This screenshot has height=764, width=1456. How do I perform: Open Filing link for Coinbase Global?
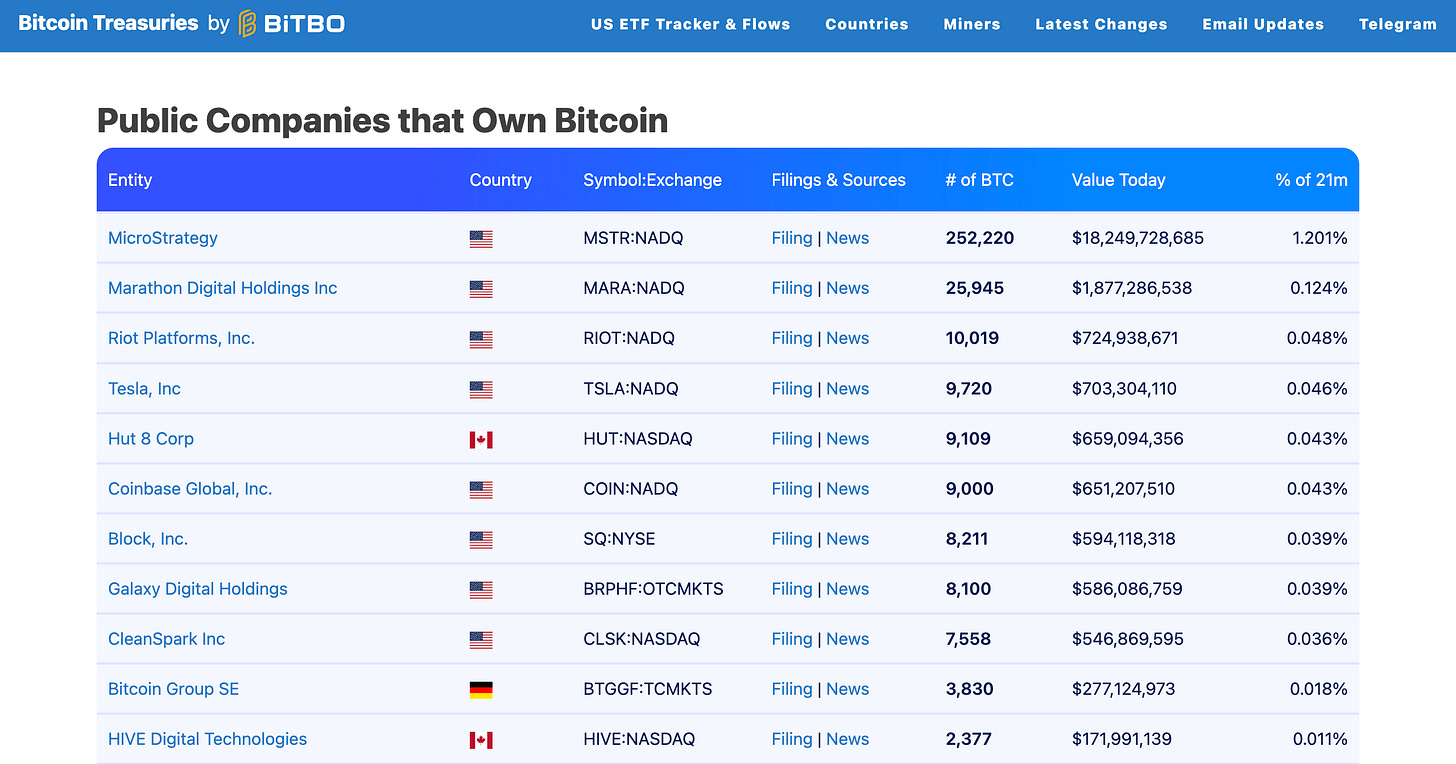792,488
